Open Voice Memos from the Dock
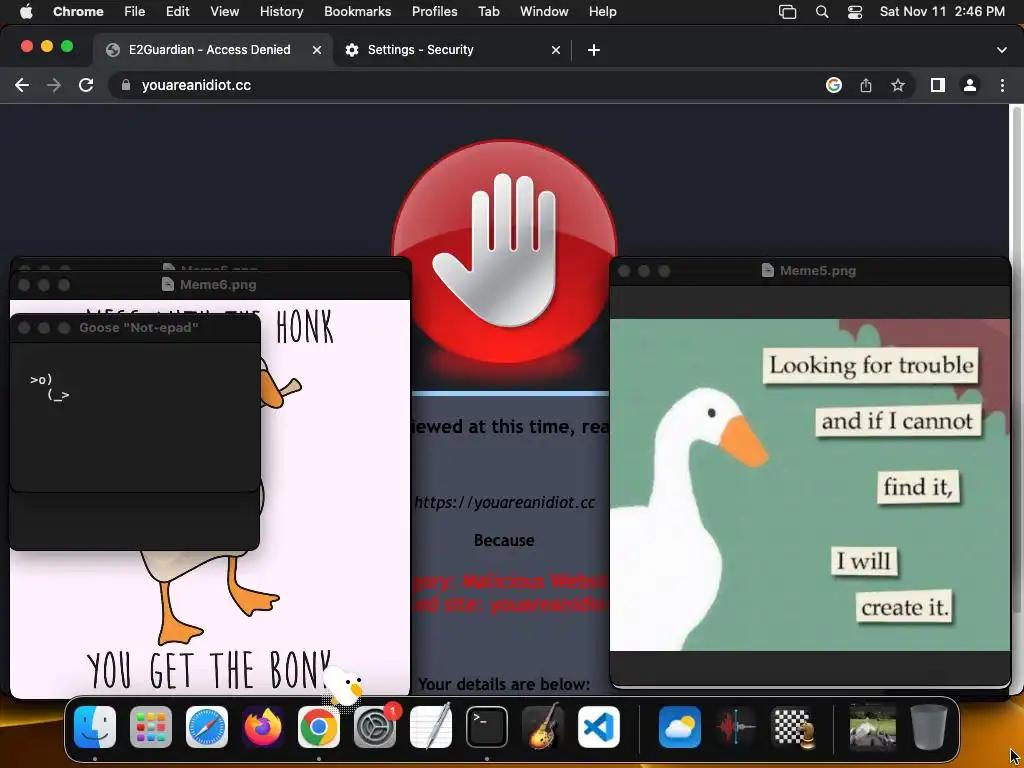Image resolution: width=1024 pixels, height=768 pixels. pos(735,727)
